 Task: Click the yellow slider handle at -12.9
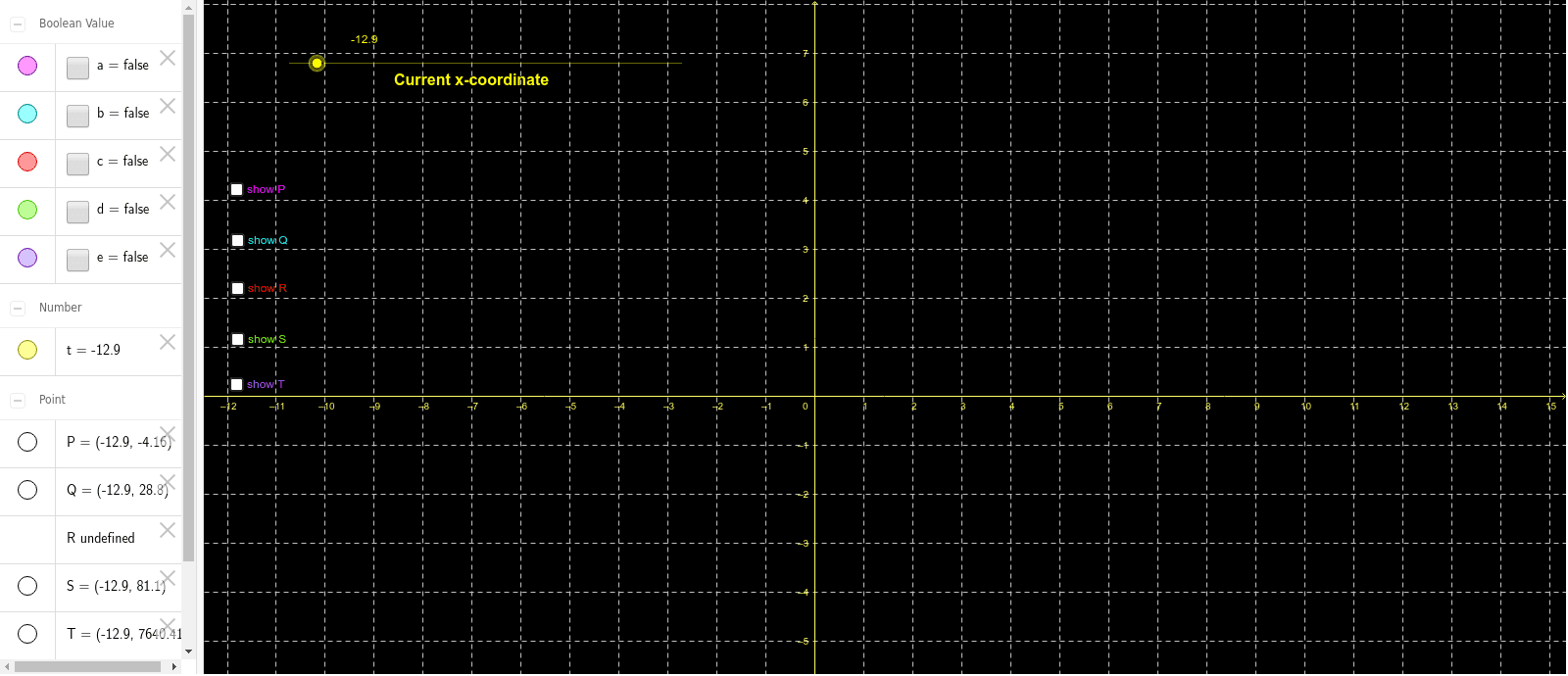coord(317,63)
